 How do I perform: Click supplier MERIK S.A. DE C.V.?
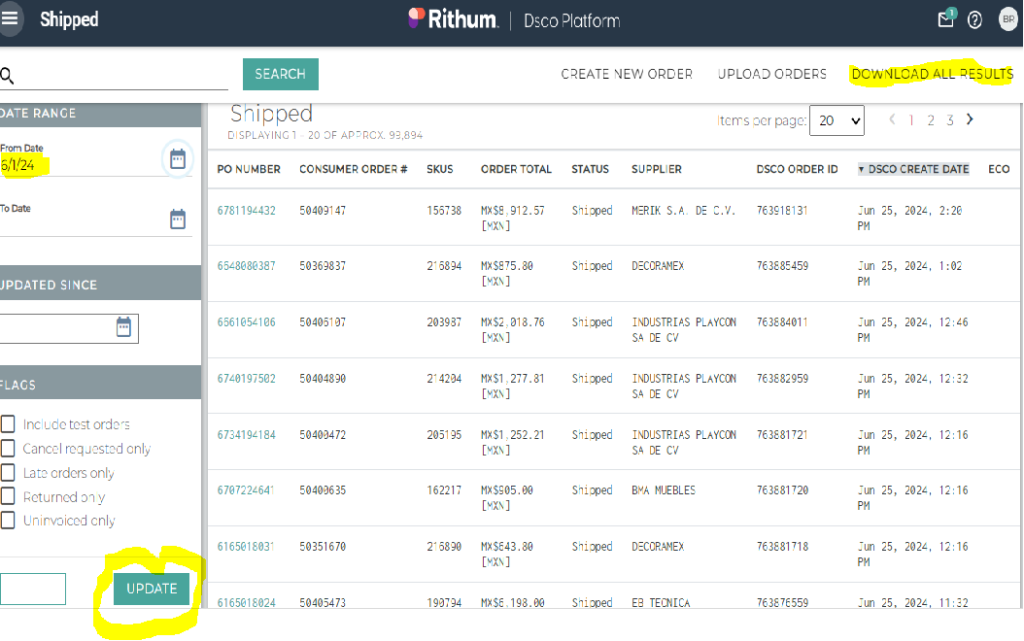click(683, 211)
